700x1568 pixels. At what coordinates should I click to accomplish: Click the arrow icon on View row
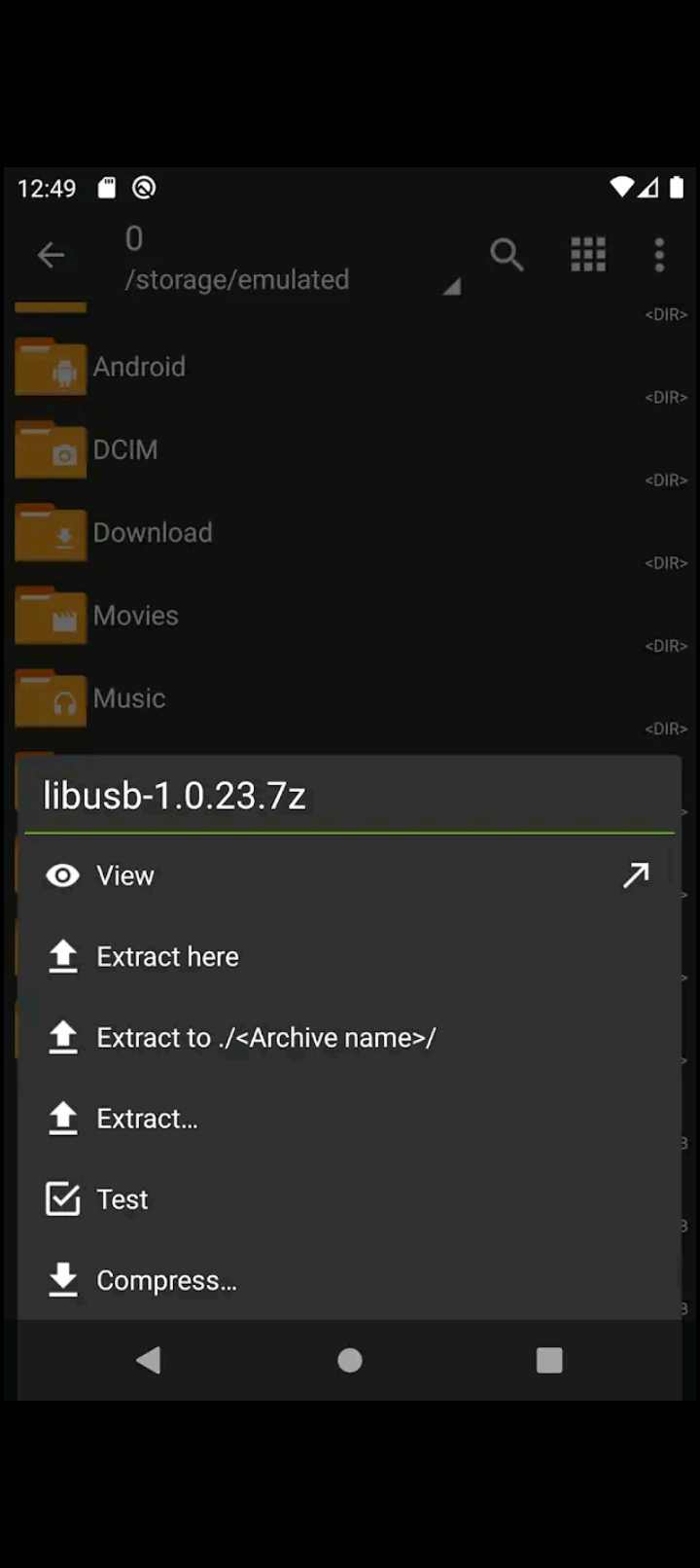click(636, 875)
